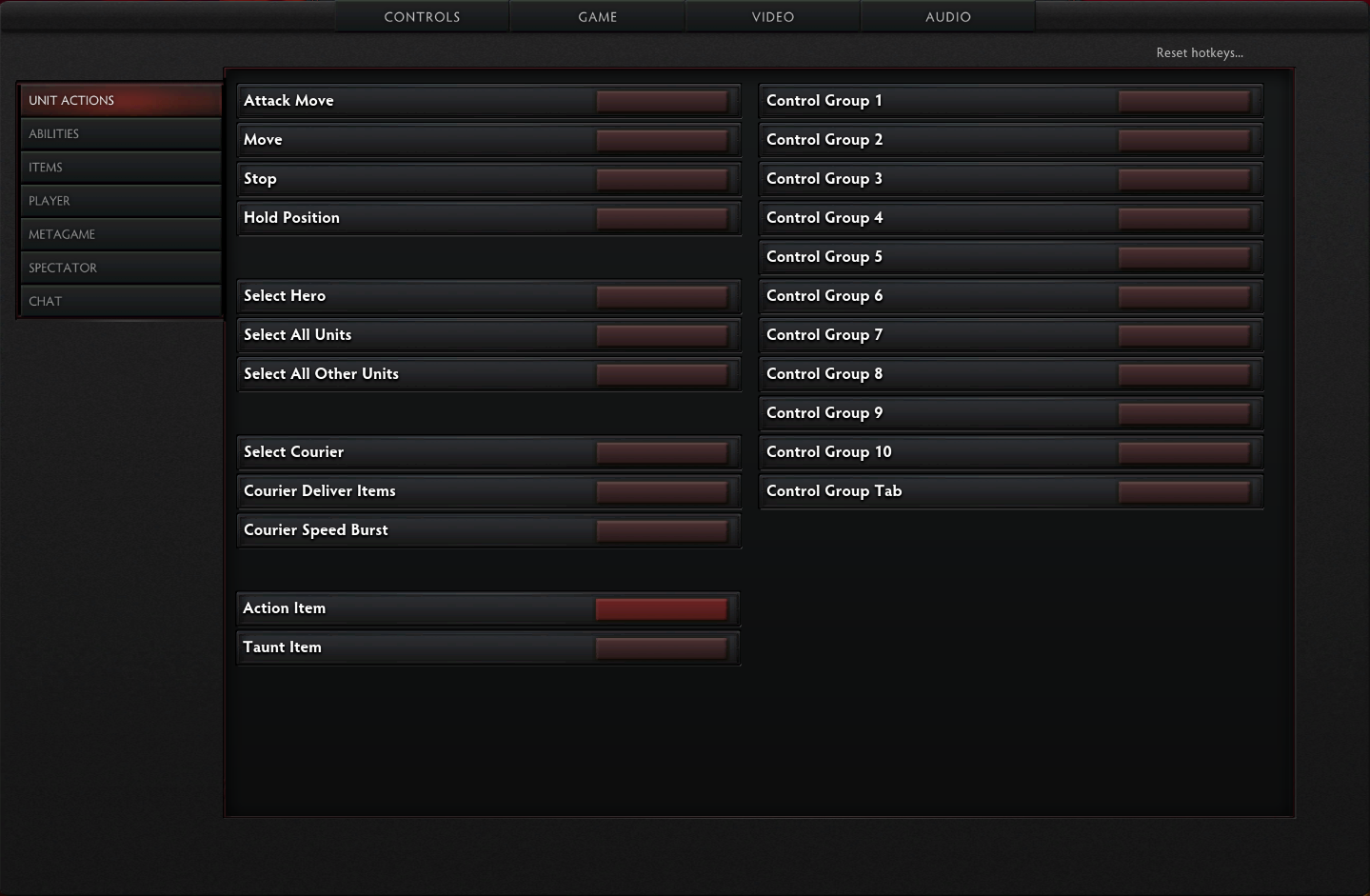Rebind the Hold Position key
Image resolution: width=1370 pixels, height=896 pixels.
pos(662,217)
